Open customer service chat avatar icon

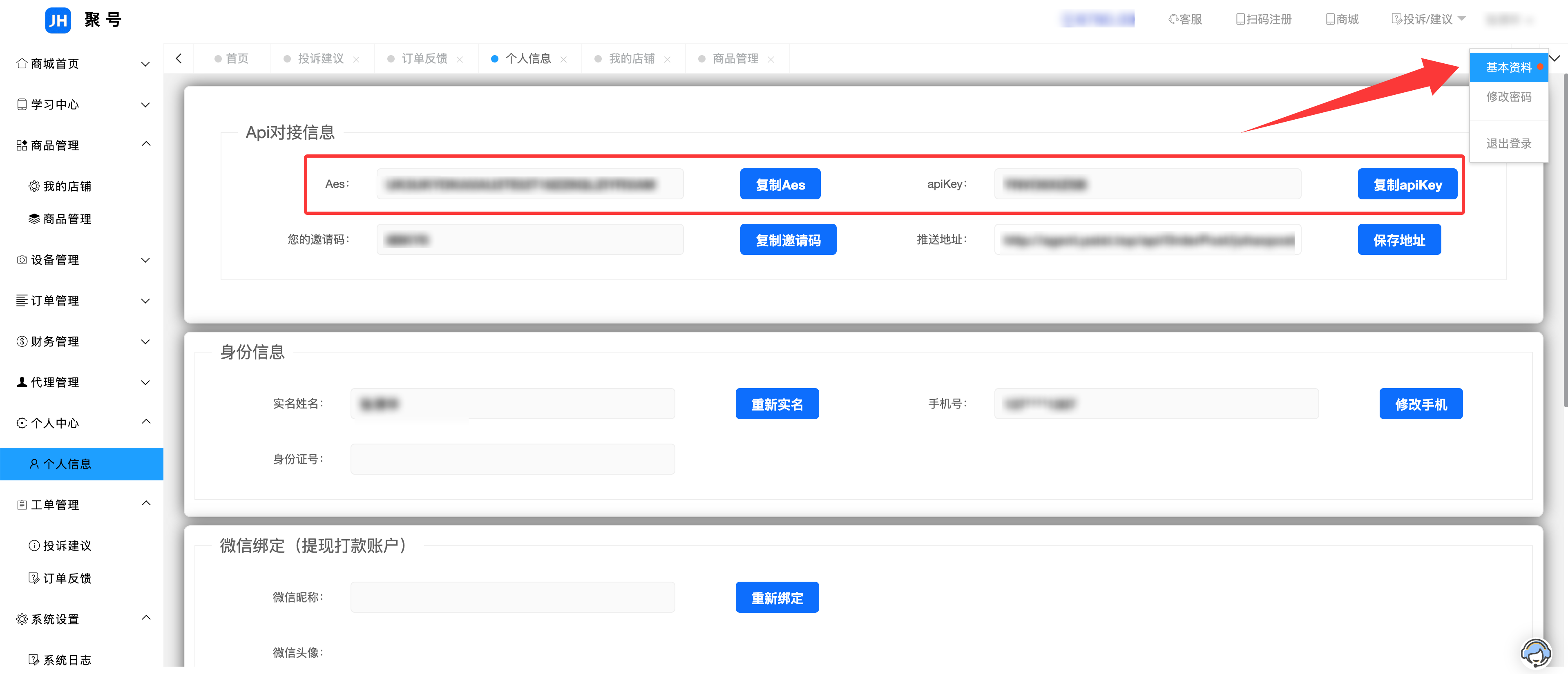point(1535,653)
